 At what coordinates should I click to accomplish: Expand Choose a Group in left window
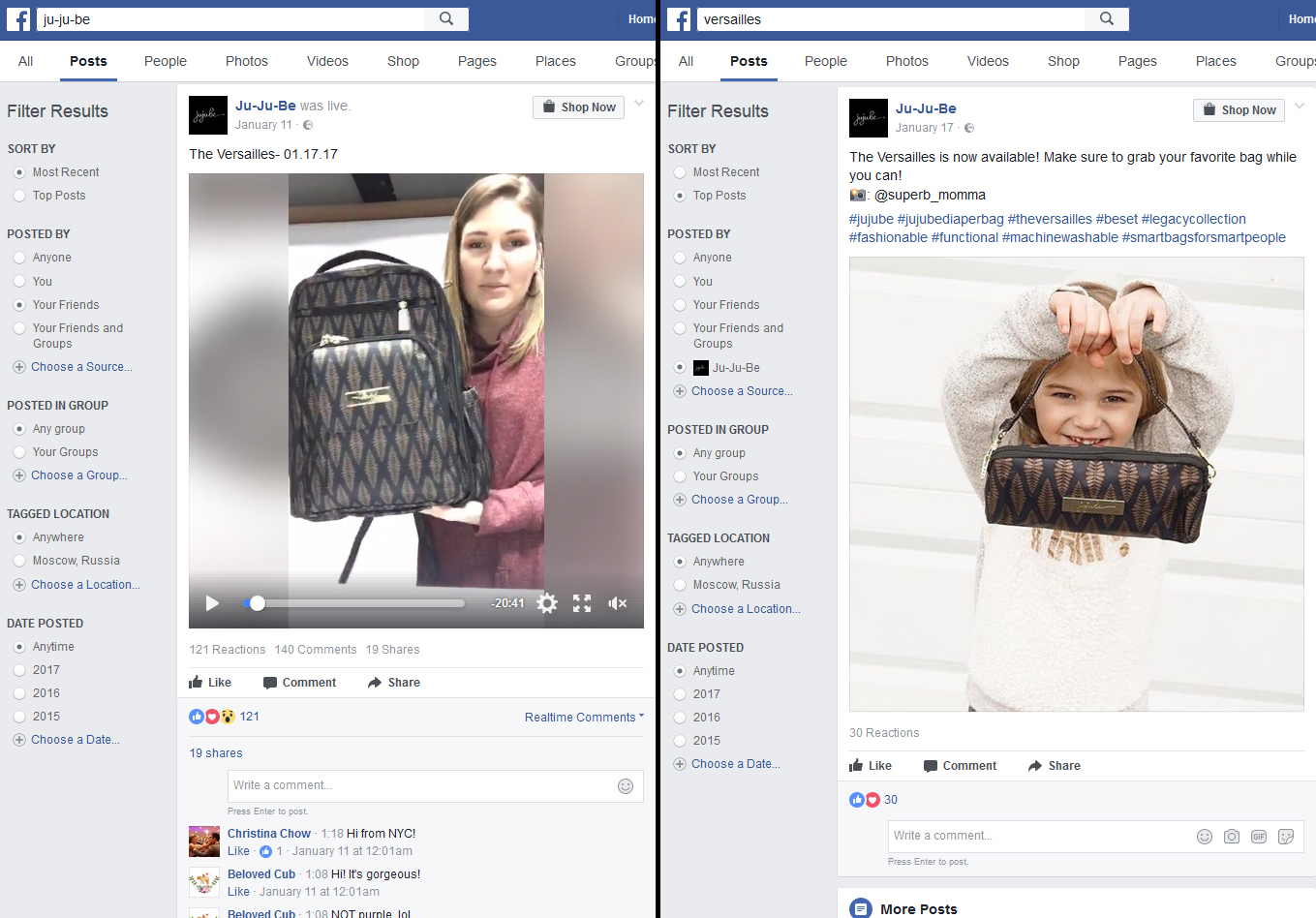coord(79,475)
